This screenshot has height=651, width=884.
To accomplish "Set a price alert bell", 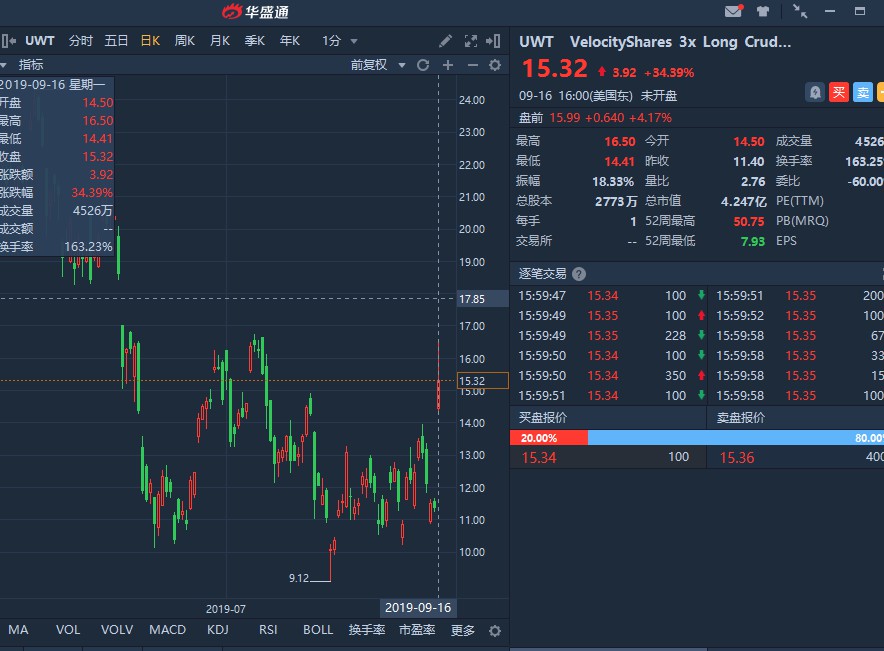I will pos(815,92).
